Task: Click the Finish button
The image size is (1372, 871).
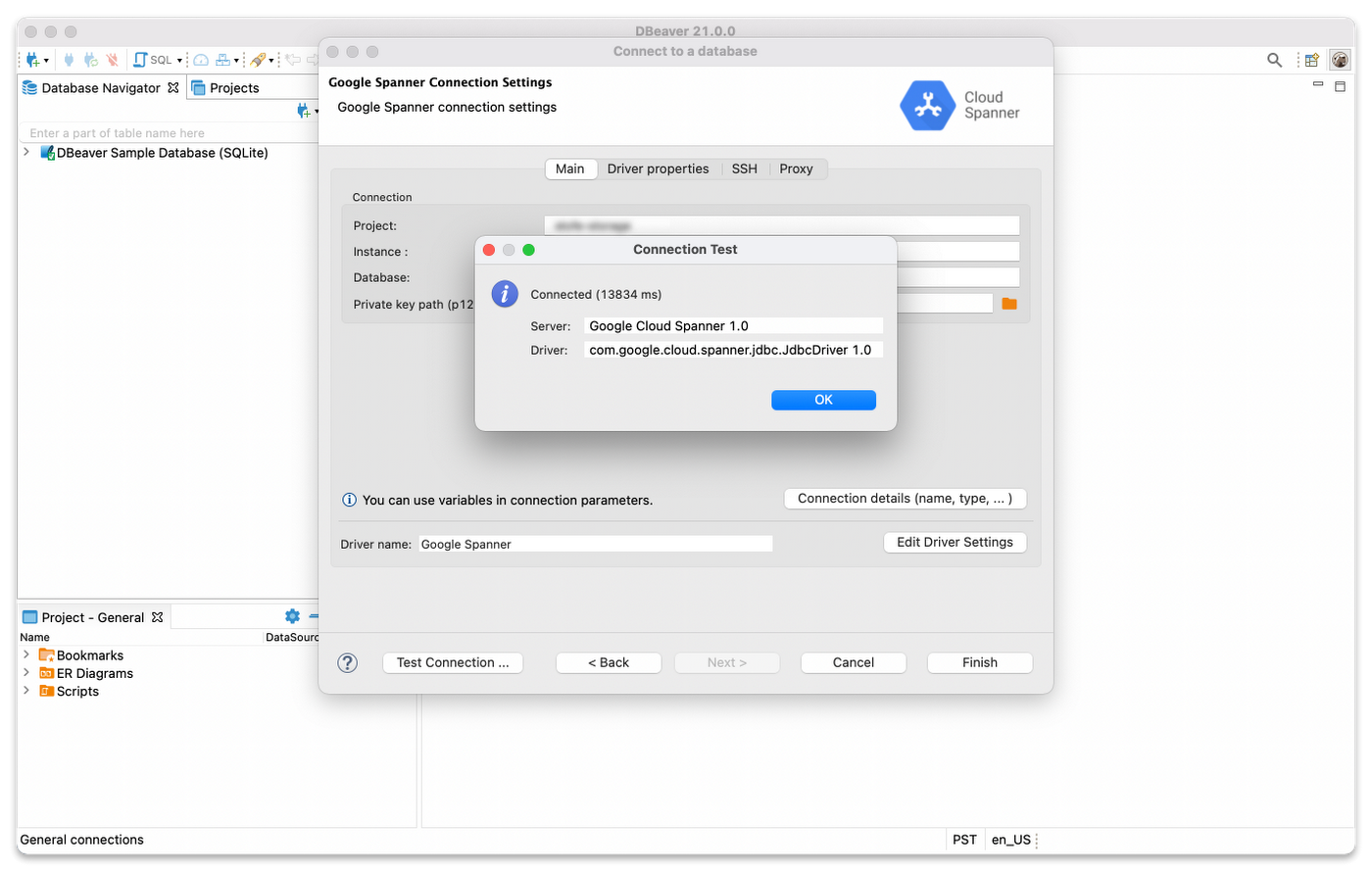Action: coord(980,663)
